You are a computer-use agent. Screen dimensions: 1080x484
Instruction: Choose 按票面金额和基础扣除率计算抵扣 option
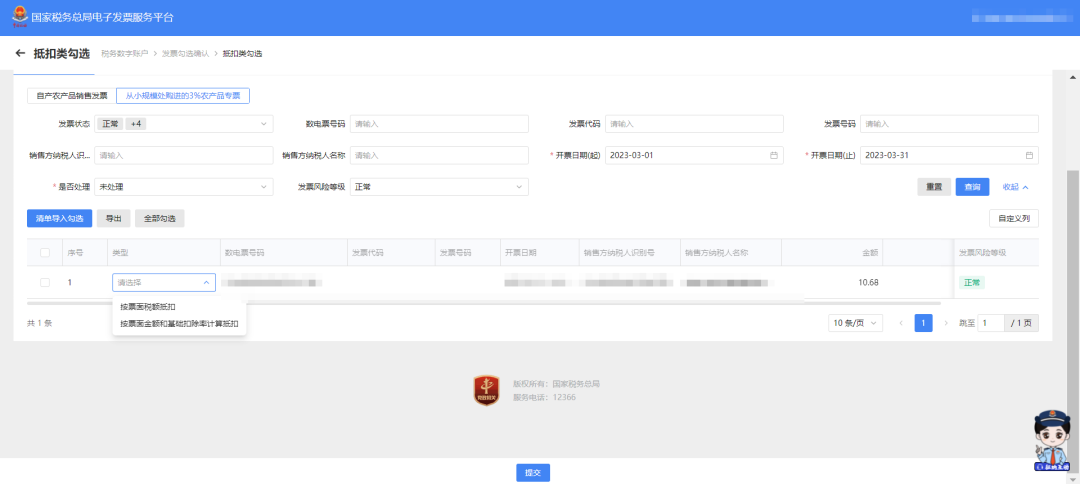(x=179, y=323)
